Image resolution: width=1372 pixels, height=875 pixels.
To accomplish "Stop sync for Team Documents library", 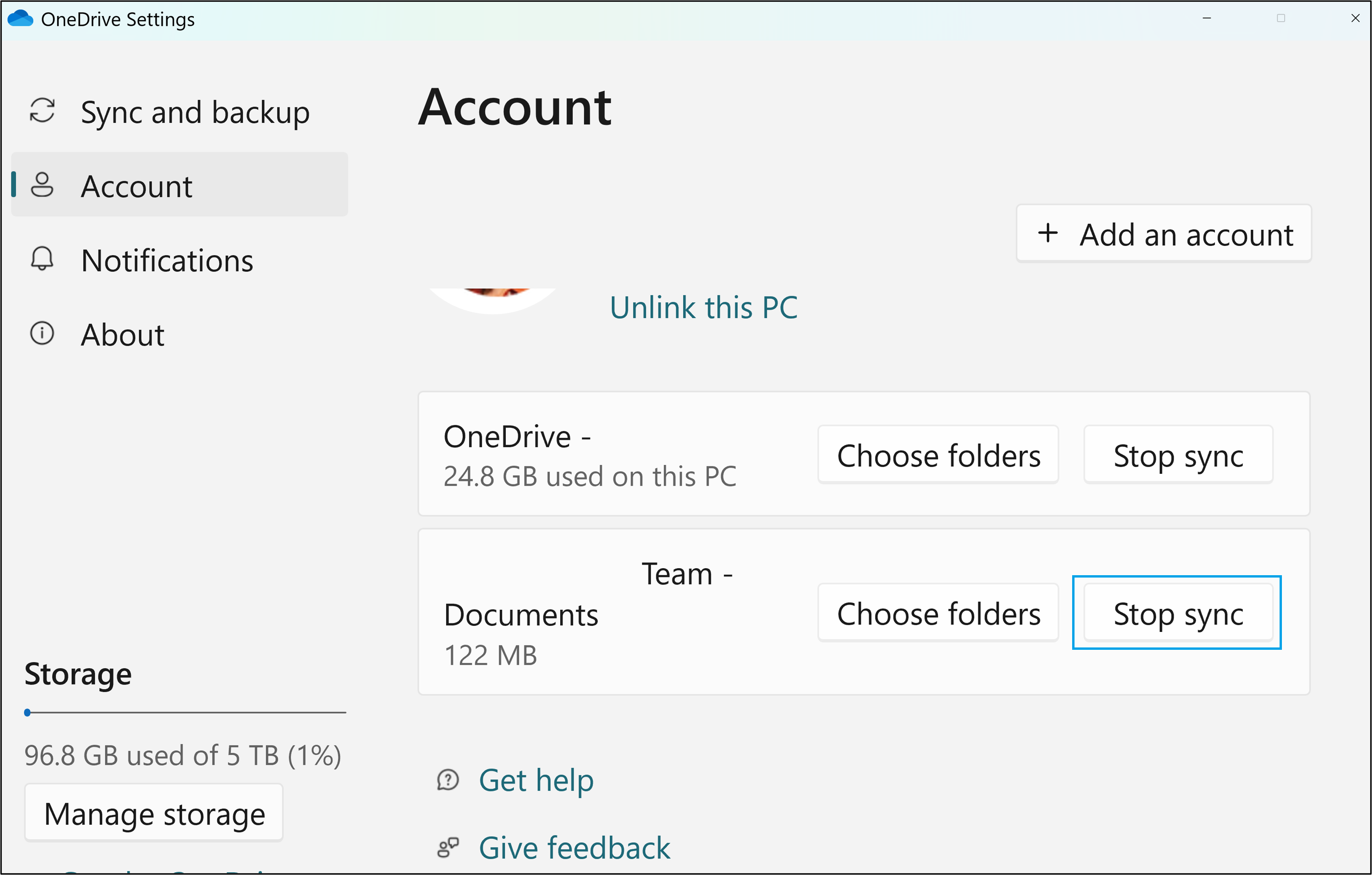I will (1178, 613).
